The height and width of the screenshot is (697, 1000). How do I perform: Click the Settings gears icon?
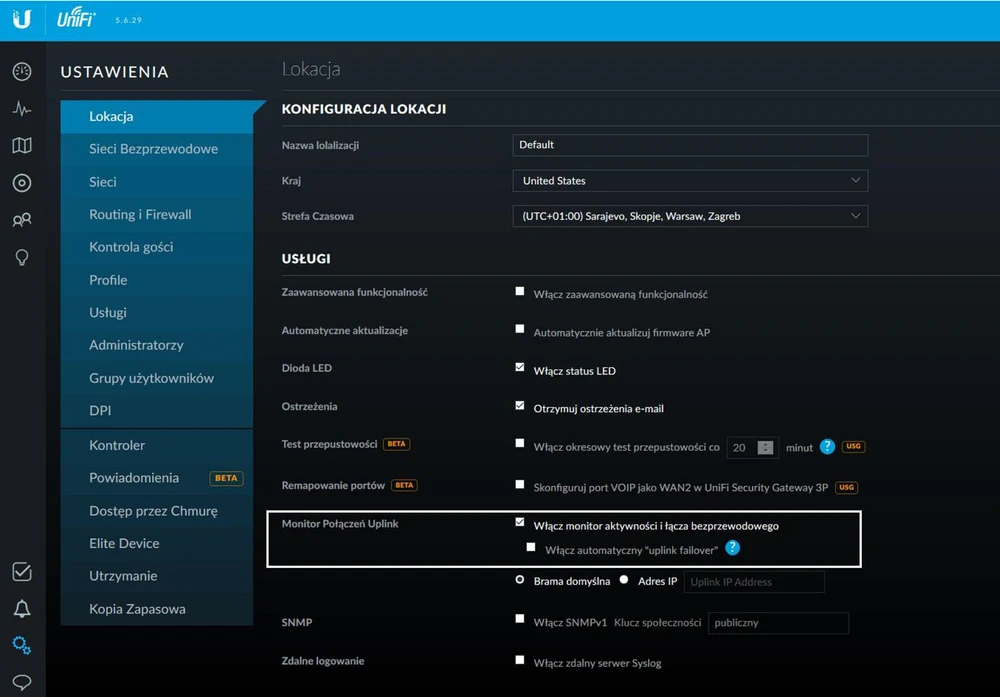pyautogui.click(x=21, y=646)
